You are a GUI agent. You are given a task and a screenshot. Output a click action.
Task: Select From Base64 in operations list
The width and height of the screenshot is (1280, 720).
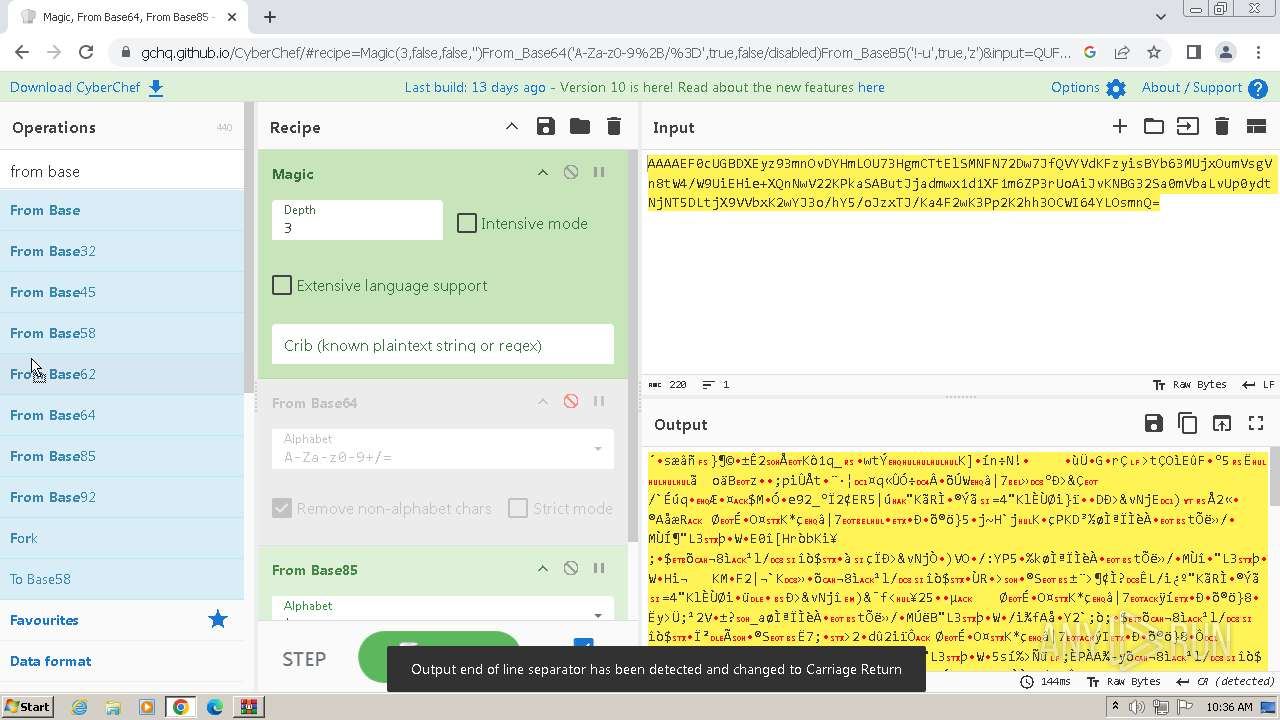(x=122, y=415)
